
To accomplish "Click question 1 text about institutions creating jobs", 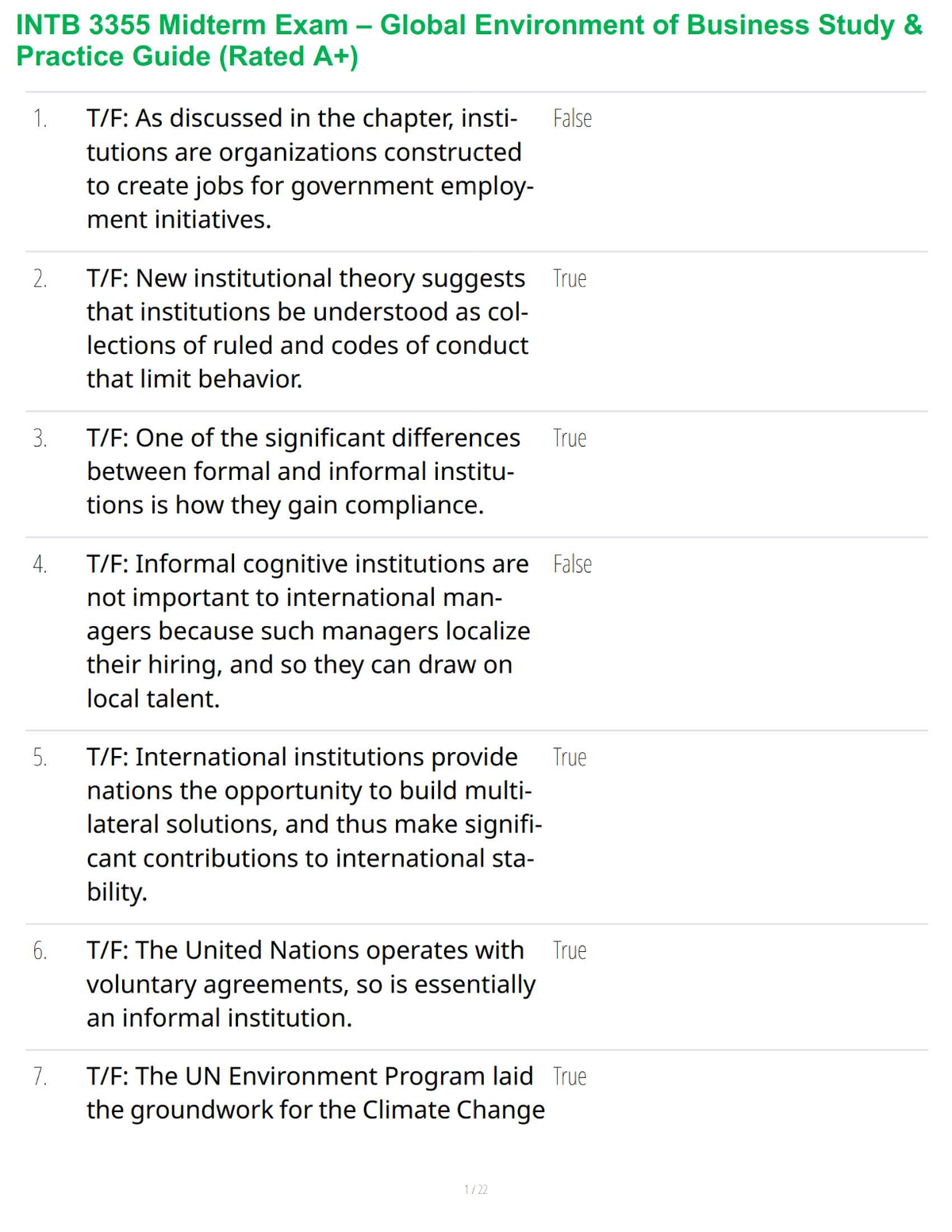I will click(x=310, y=169).
